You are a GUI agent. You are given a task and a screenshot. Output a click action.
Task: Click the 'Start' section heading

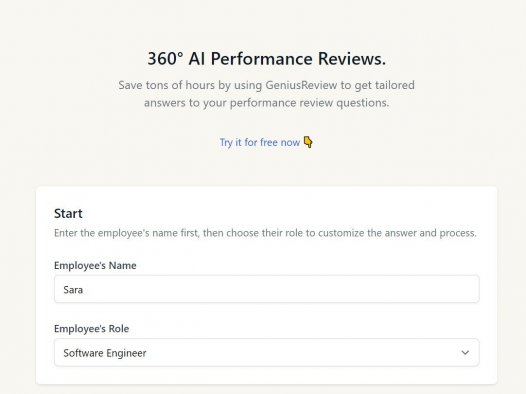tap(68, 214)
